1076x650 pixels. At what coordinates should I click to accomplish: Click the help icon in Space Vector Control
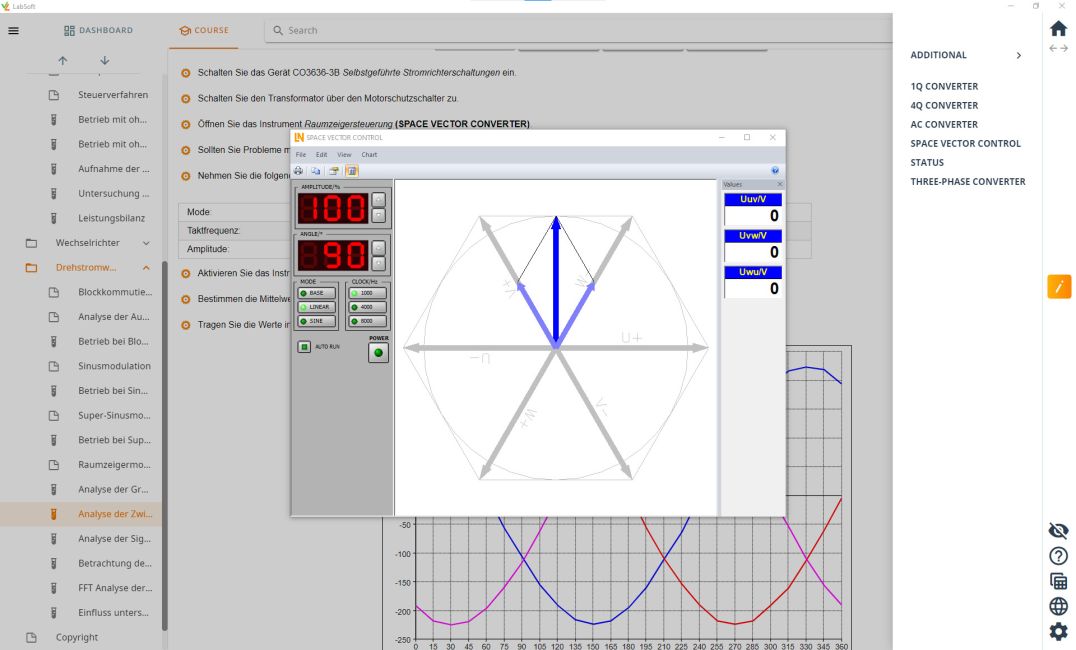[775, 171]
